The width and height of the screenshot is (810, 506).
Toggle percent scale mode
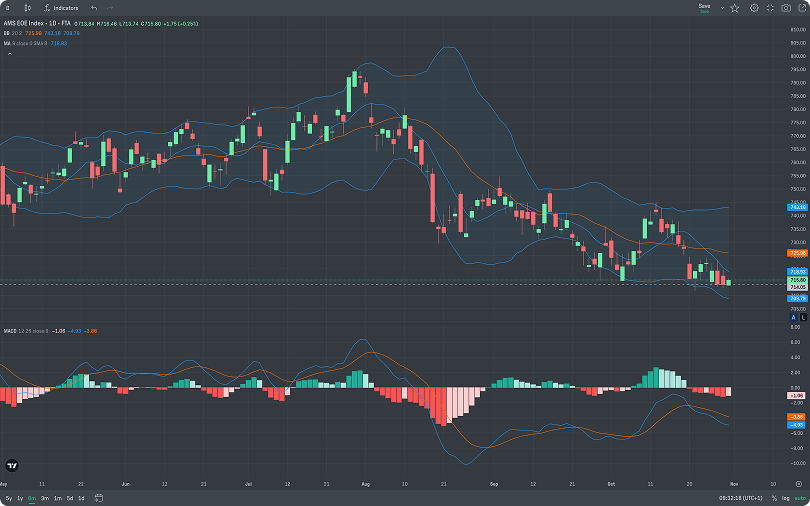coord(773,498)
